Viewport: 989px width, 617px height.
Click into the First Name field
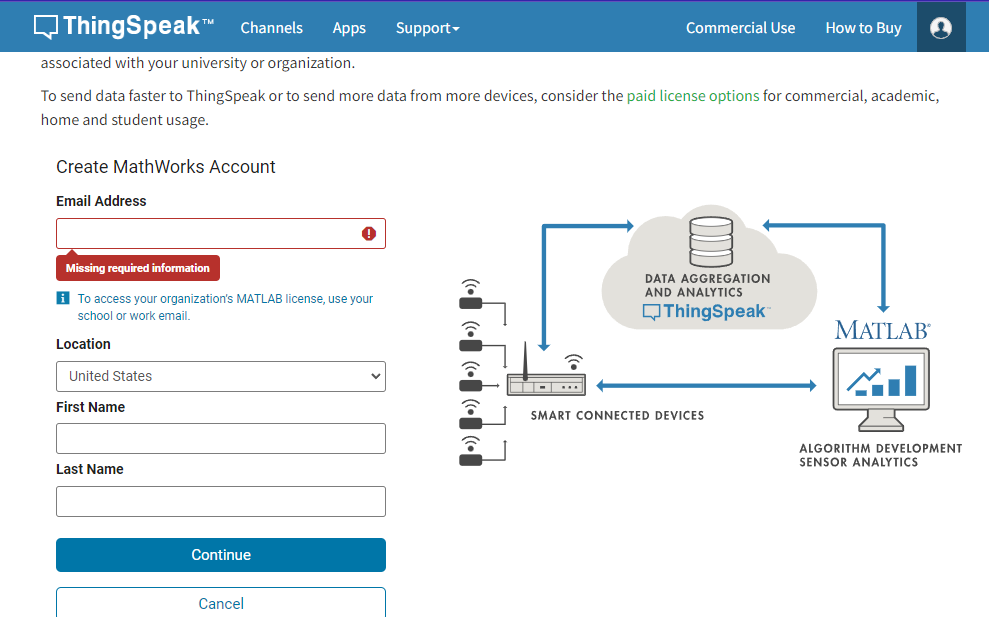pyautogui.click(x=221, y=438)
